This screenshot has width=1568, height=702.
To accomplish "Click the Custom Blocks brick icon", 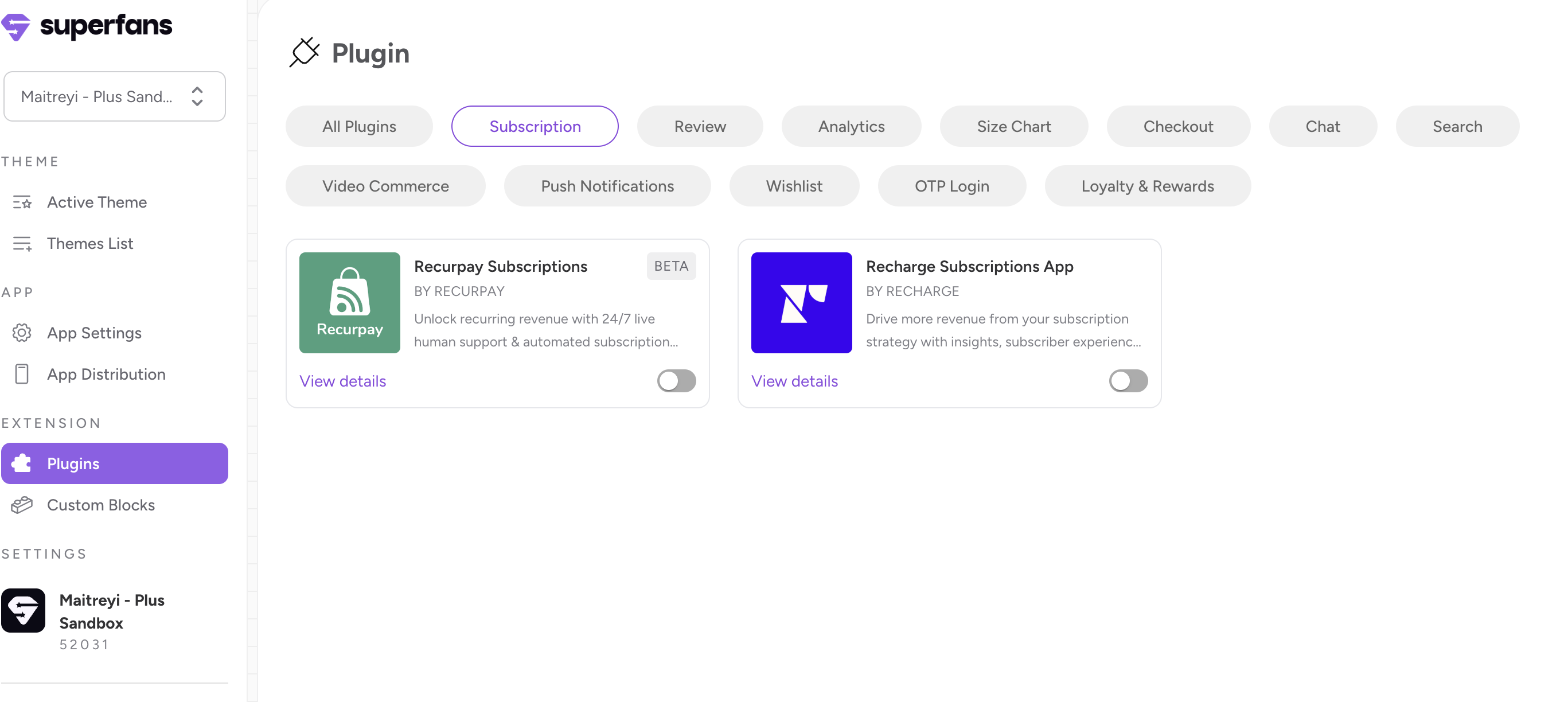I will [x=22, y=505].
